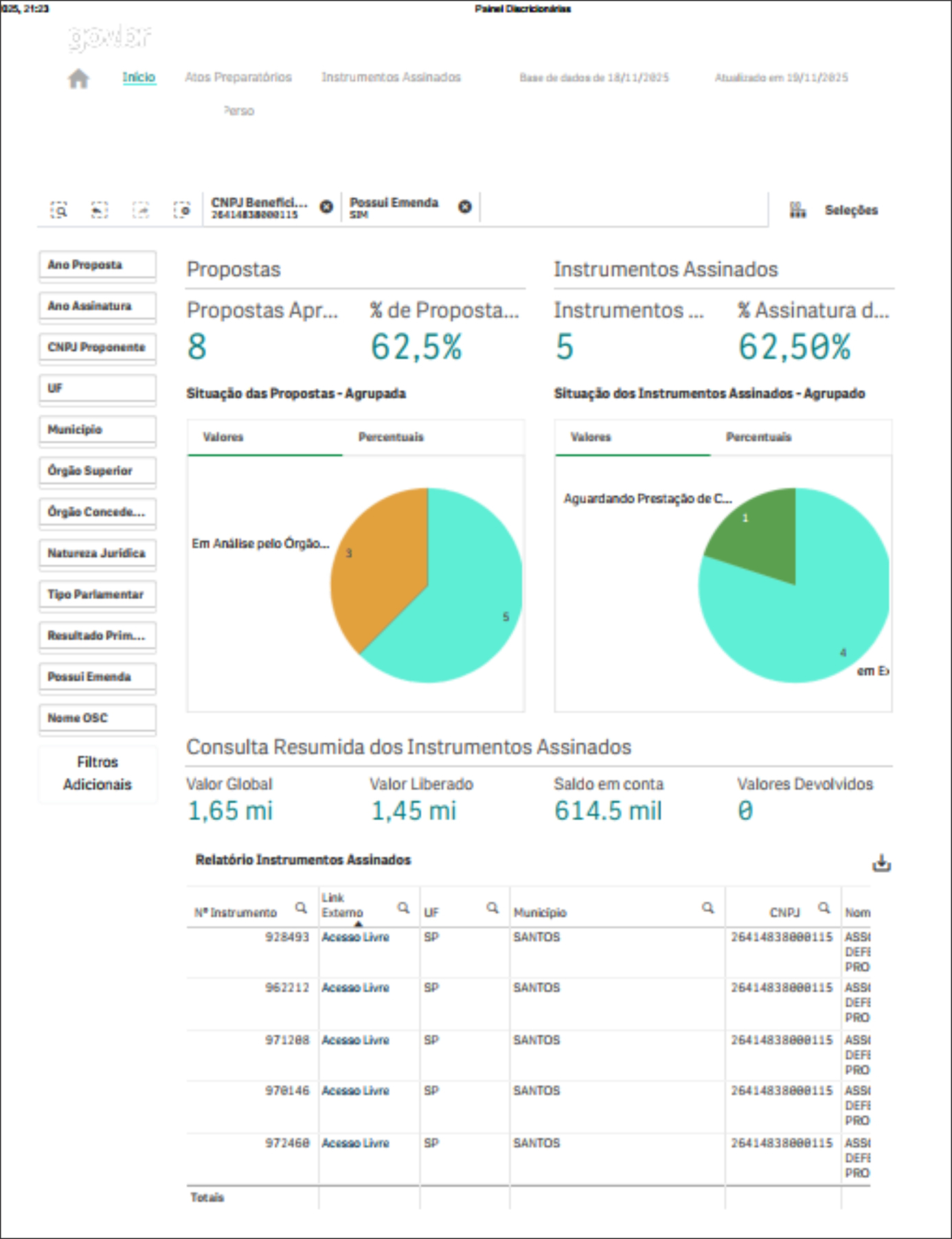Image resolution: width=952 pixels, height=1239 pixels.
Task: Step back in selection history
Action: 100,210
